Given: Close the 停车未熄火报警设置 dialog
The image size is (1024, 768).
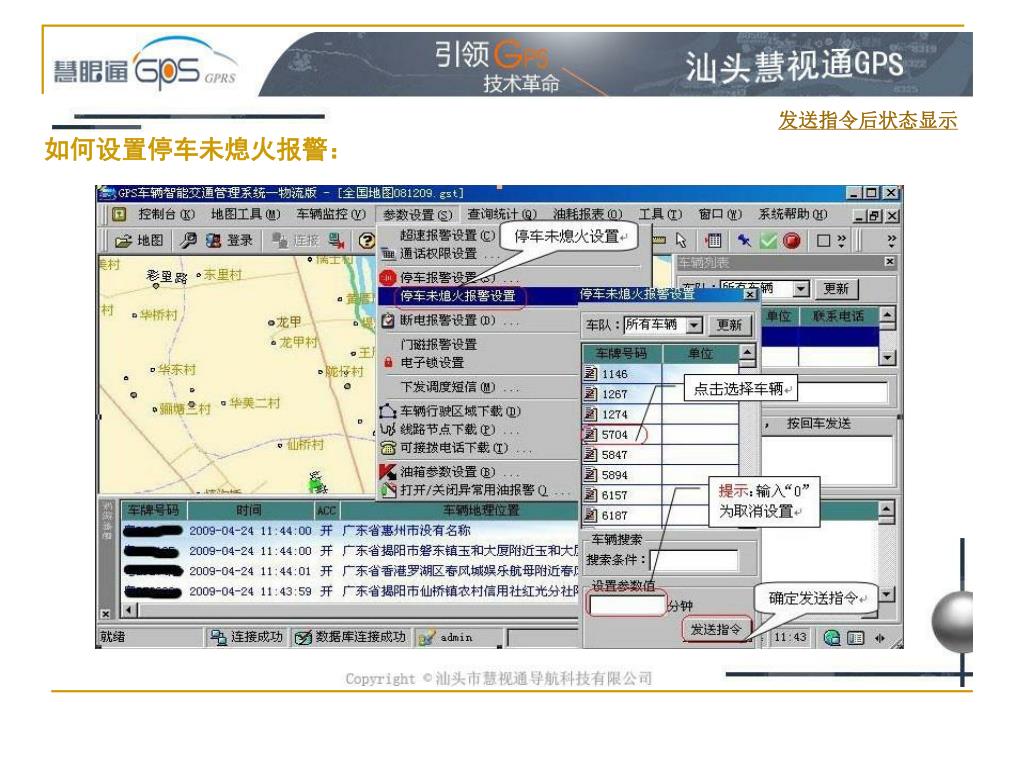Looking at the screenshot, I should click(x=750, y=295).
